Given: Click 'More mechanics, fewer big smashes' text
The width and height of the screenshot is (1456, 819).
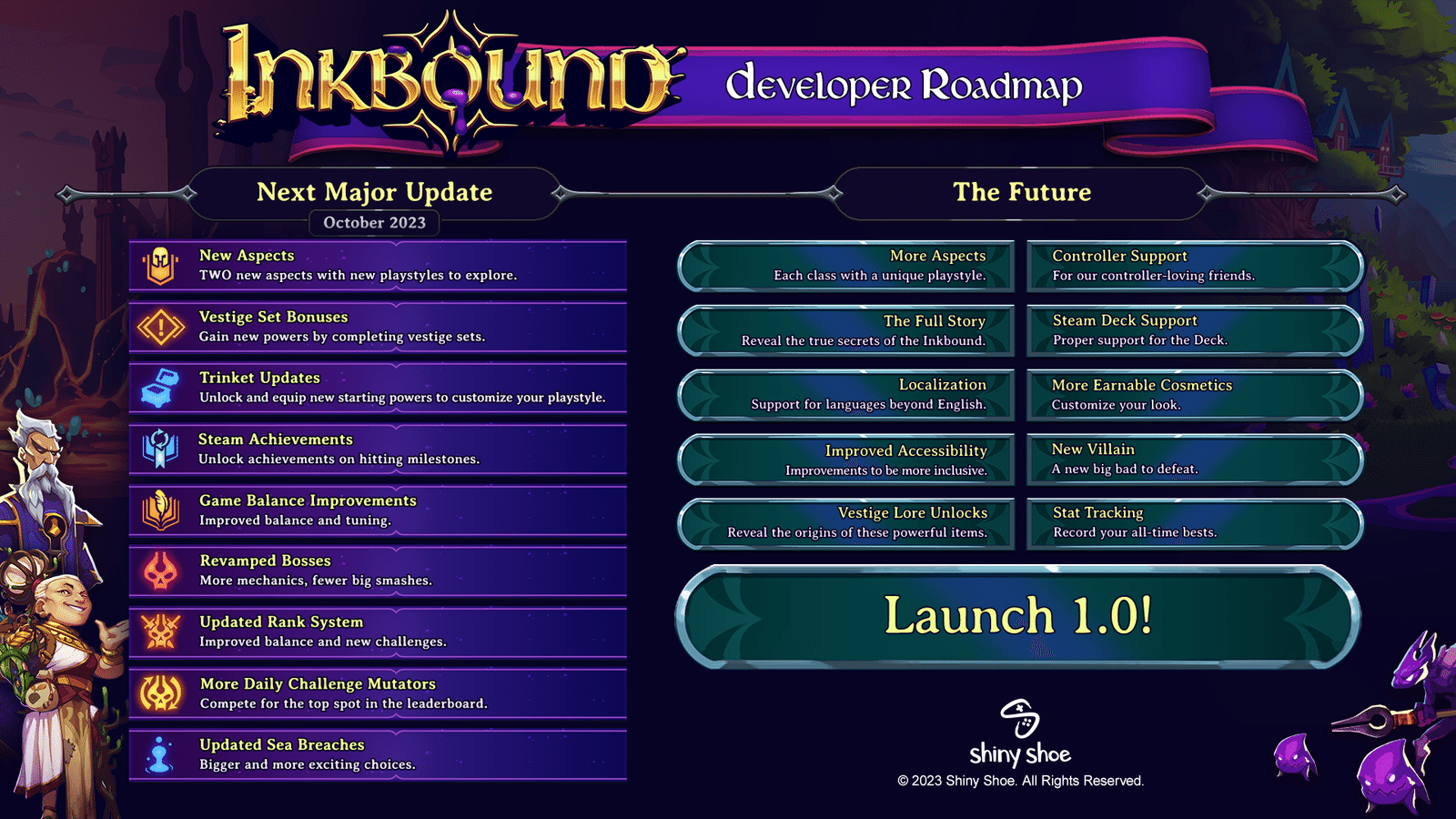Looking at the screenshot, I should [x=316, y=581].
